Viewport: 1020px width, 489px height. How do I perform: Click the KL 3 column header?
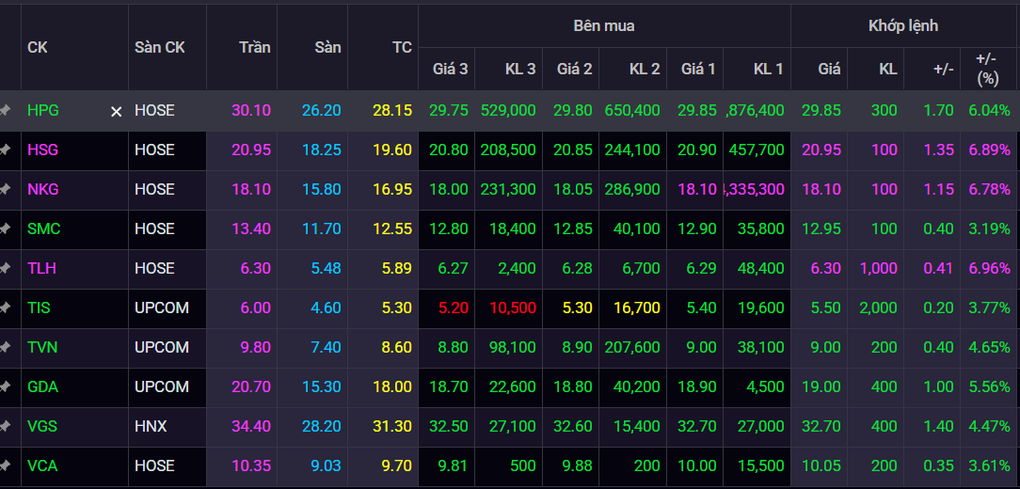pos(520,68)
